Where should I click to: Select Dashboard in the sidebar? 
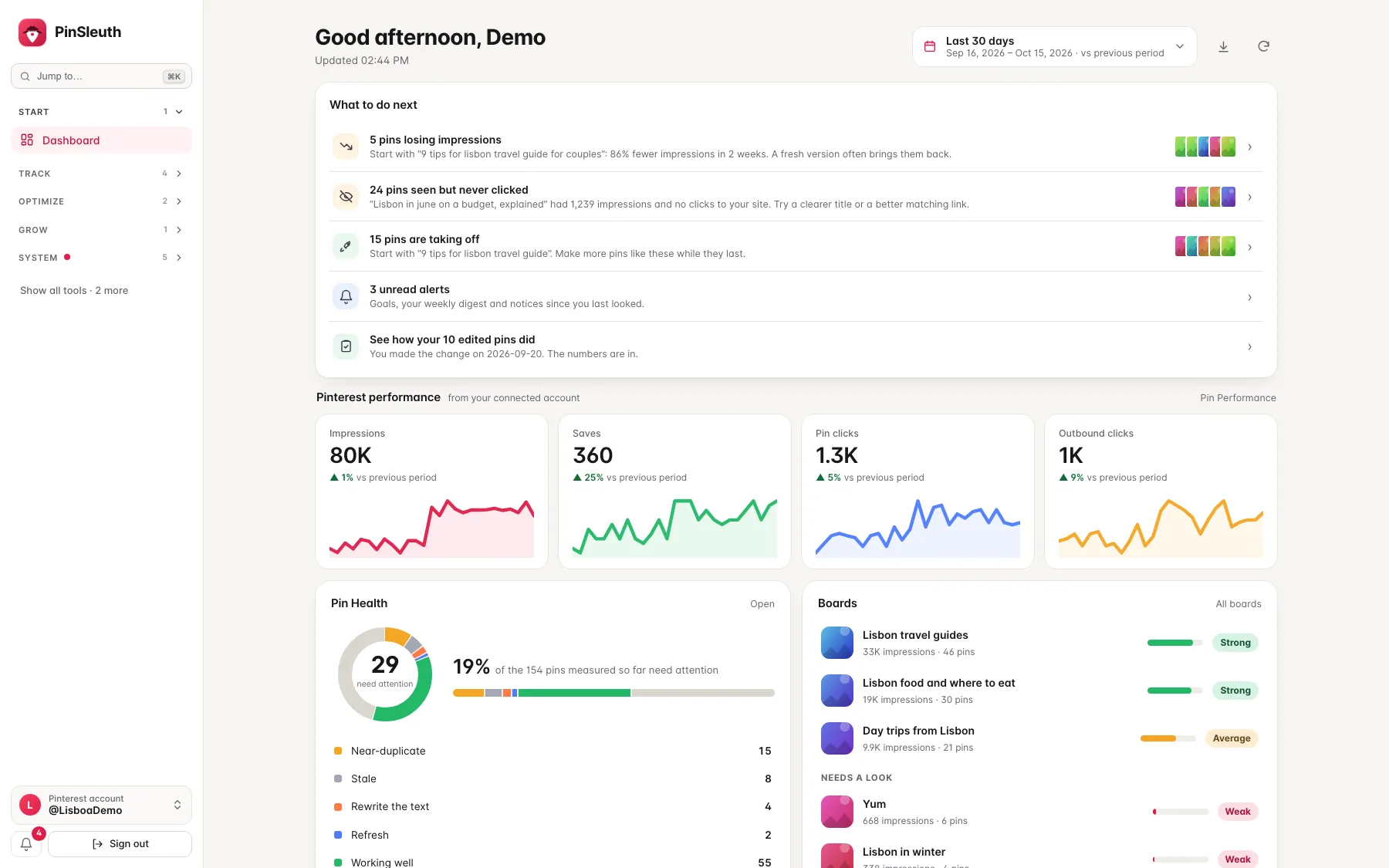click(101, 140)
